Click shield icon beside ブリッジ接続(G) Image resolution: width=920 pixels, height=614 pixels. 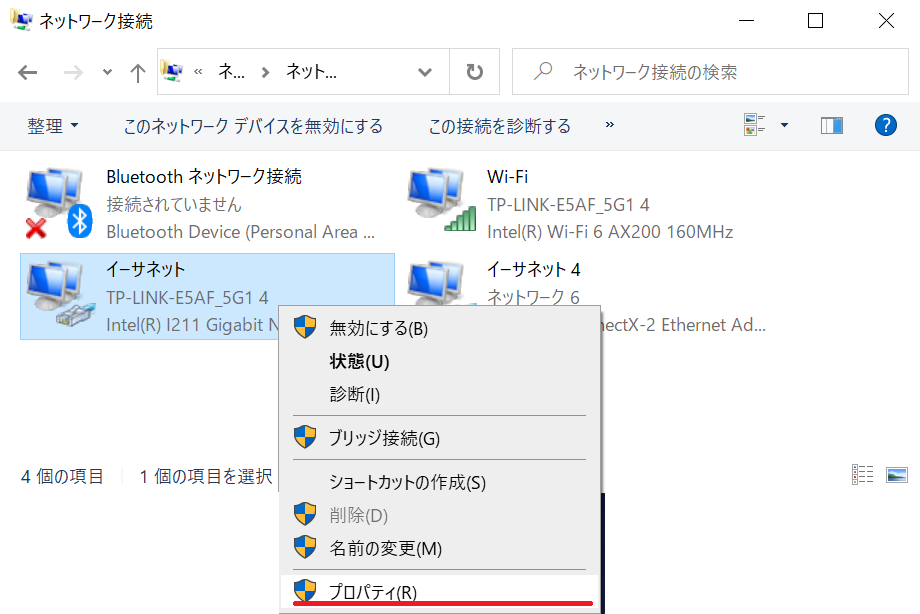tap(305, 437)
